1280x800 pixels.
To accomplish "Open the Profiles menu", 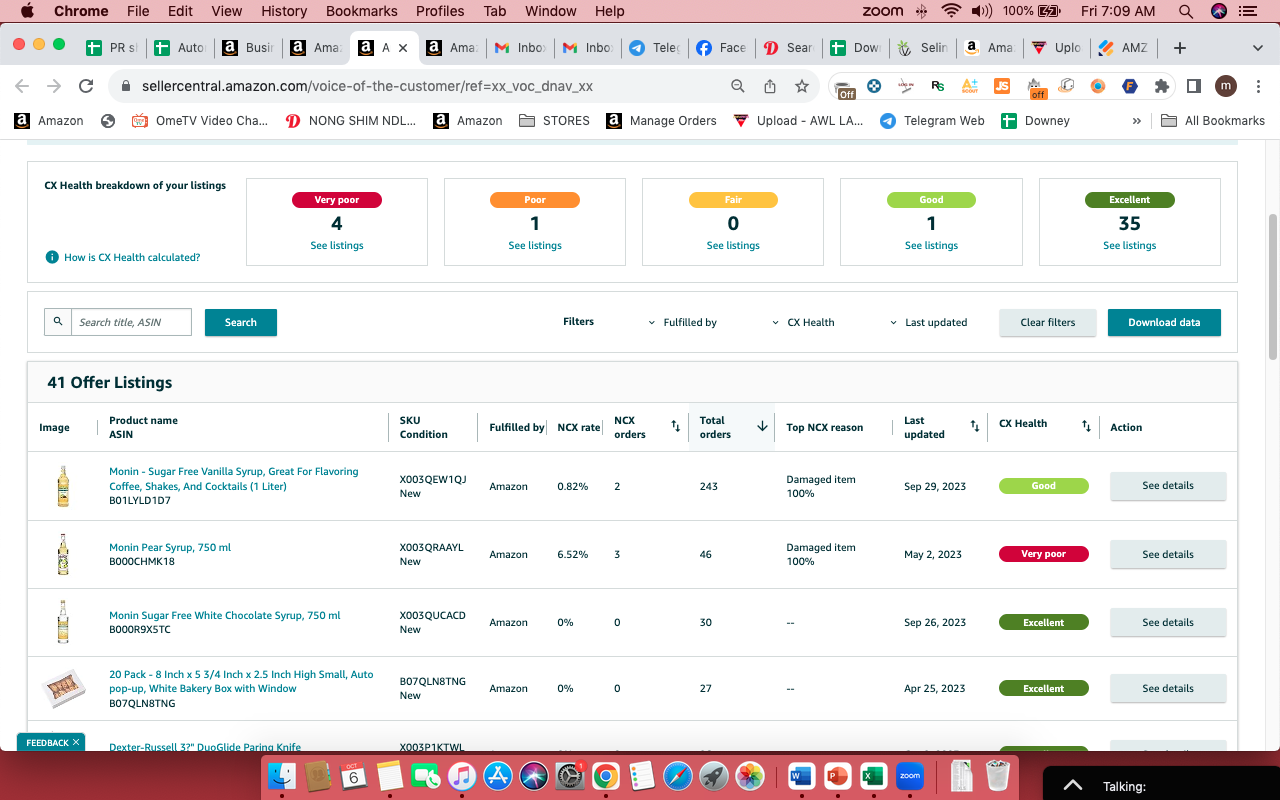I will 440,11.
